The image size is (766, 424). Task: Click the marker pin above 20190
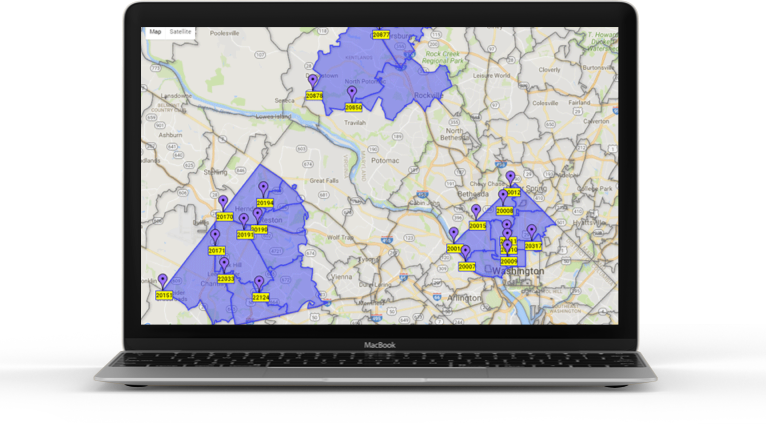coord(257,215)
